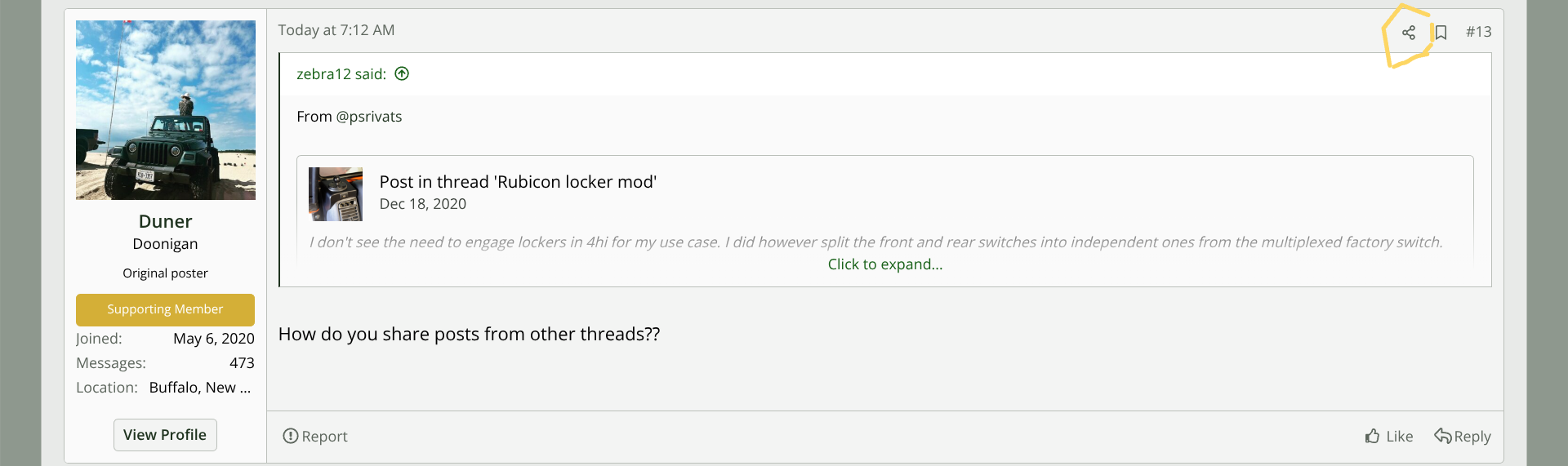Open Duner's Jeep avatar image
This screenshot has width=1568, height=466.
(166, 110)
